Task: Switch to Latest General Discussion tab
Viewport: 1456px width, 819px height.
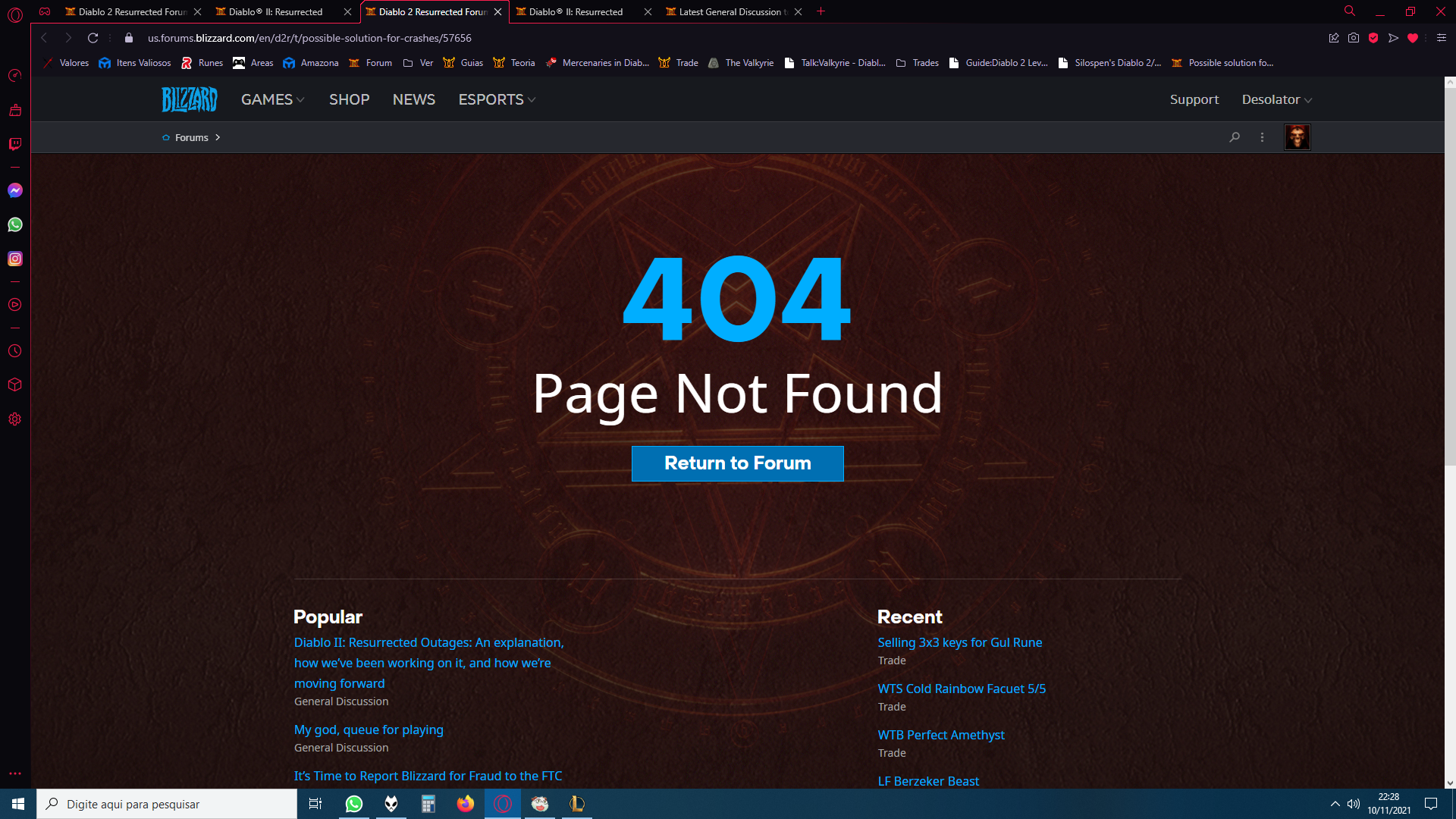Action: [728, 12]
